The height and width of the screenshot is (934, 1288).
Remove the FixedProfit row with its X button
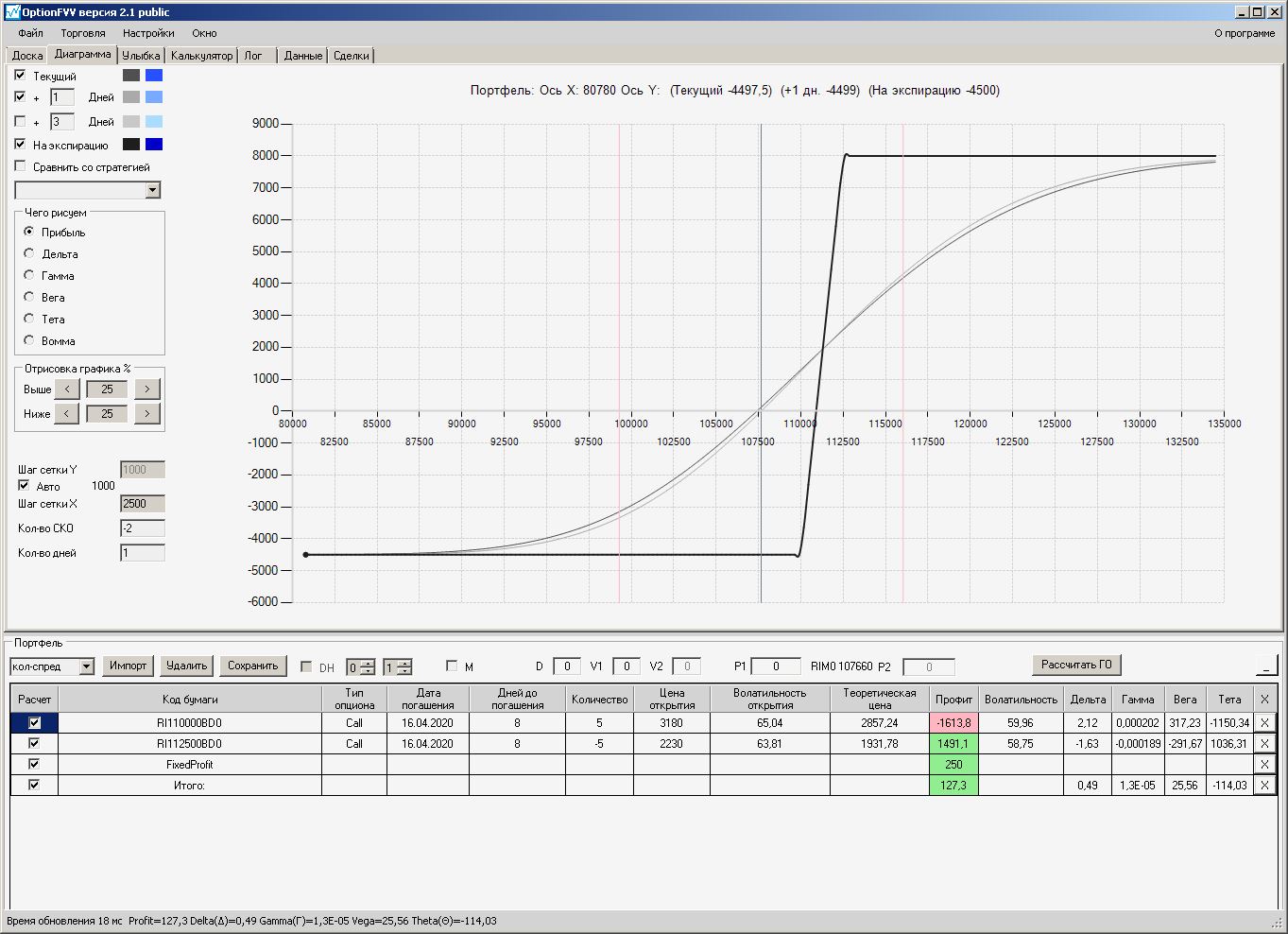coord(1264,765)
